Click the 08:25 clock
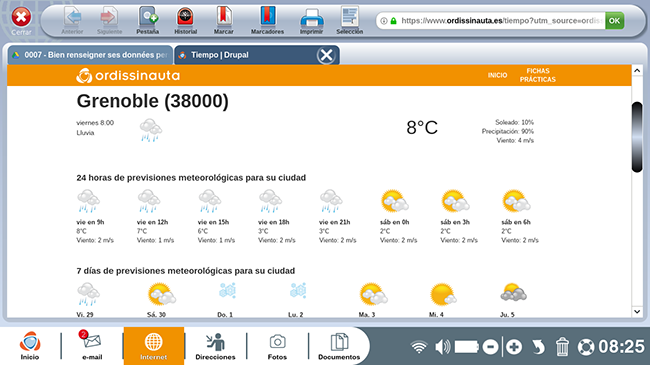This screenshot has height=365, width=650. click(621, 347)
